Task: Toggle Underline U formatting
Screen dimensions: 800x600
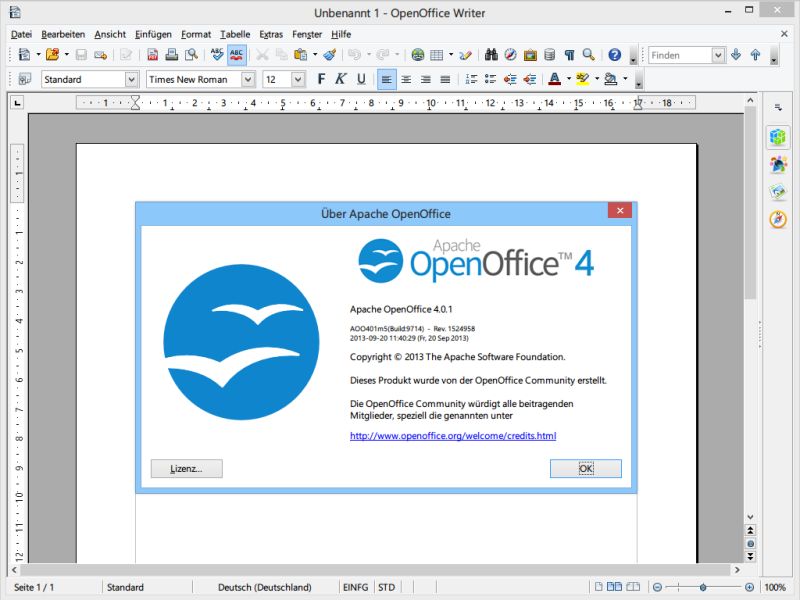Action: coord(361,79)
